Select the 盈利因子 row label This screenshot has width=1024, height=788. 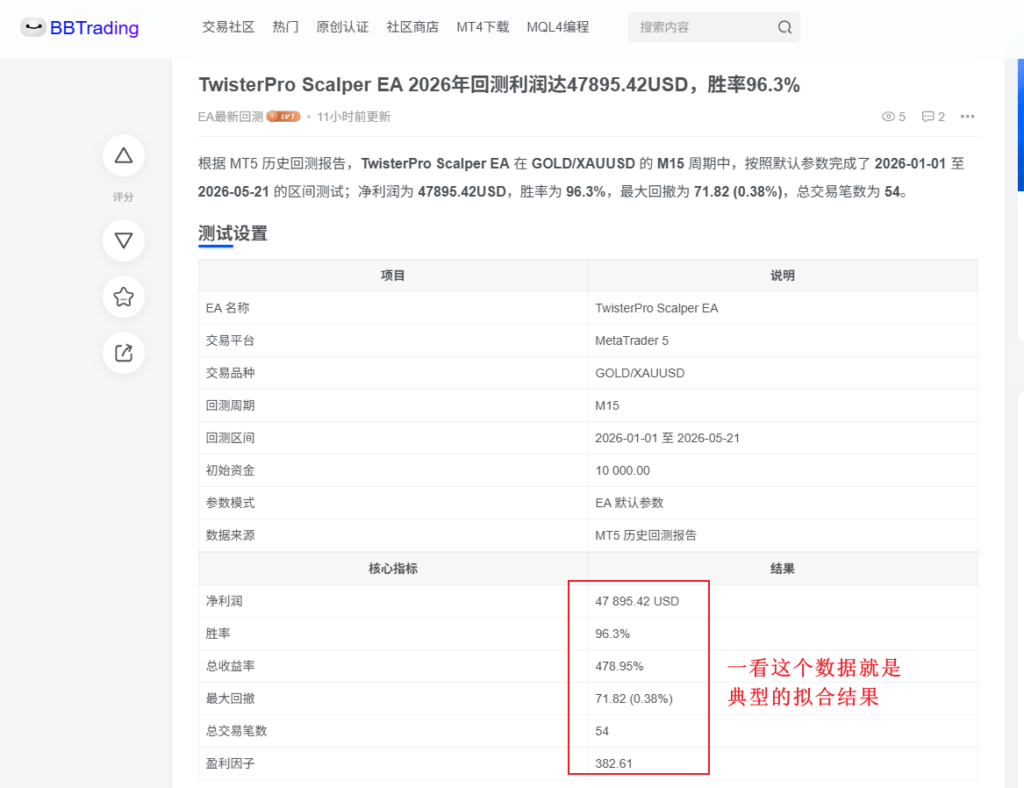point(230,763)
